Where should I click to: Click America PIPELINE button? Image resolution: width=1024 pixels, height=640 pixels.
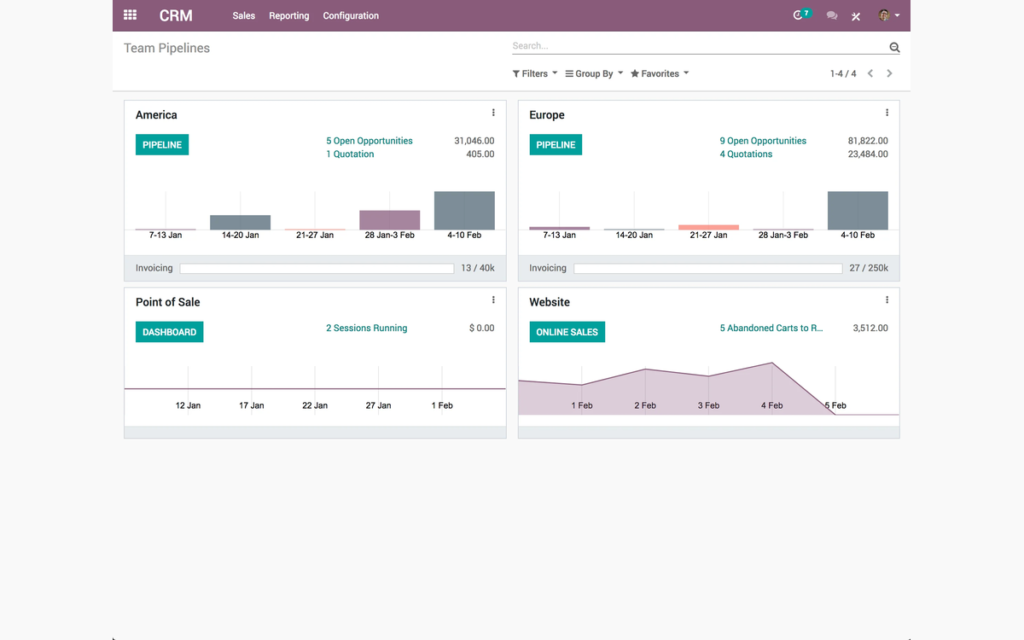(x=162, y=144)
